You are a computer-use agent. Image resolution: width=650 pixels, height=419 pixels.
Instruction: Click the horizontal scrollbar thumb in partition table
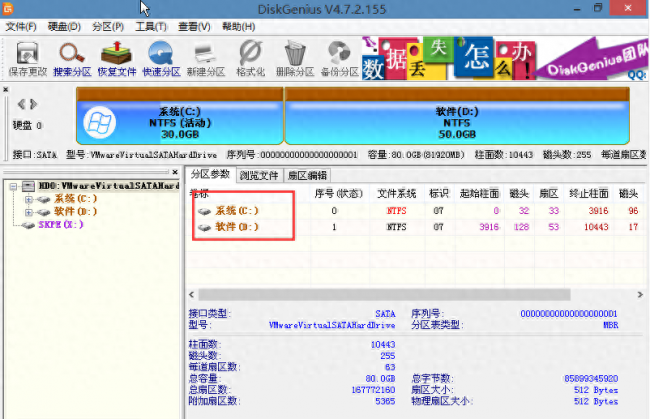(x=384, y=295)
